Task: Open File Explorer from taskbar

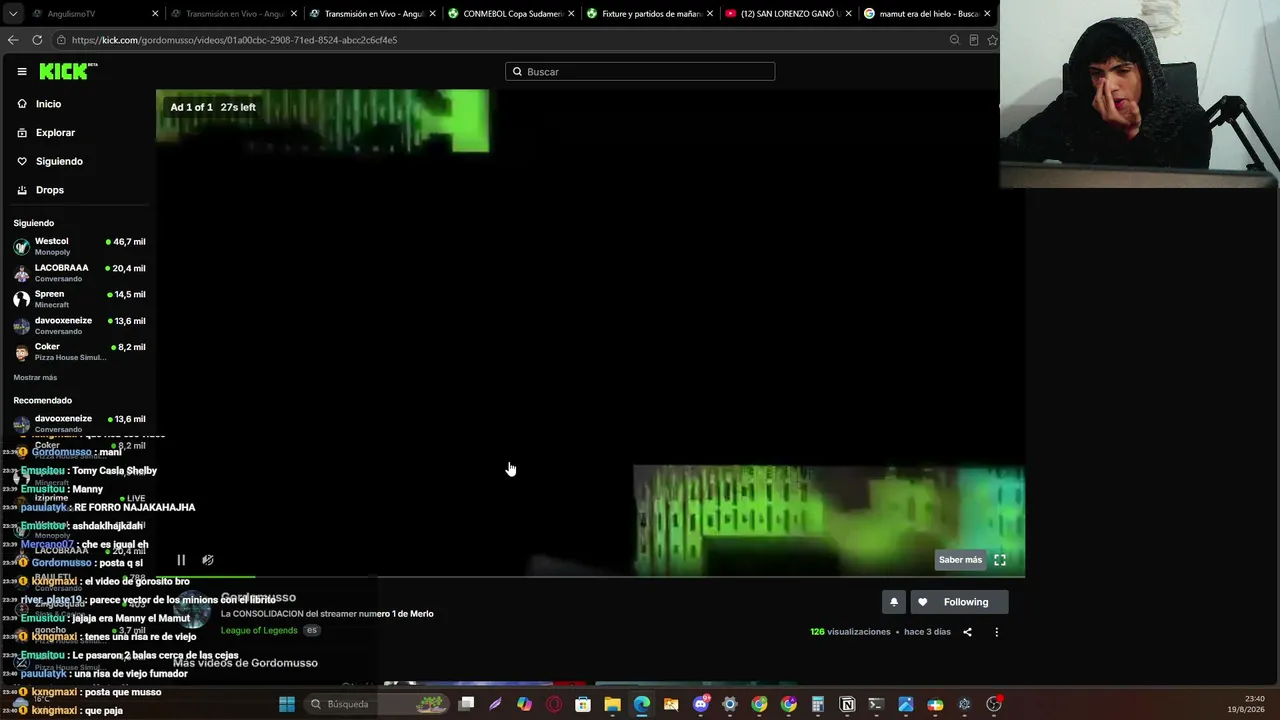Action: (x=612, y=704)
